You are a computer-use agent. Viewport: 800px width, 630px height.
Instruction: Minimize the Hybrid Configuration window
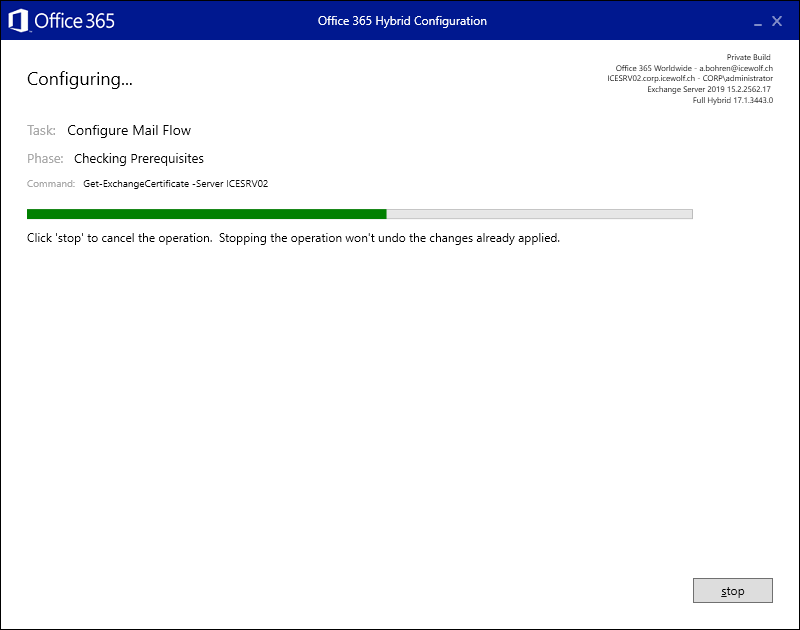[758, 22]
